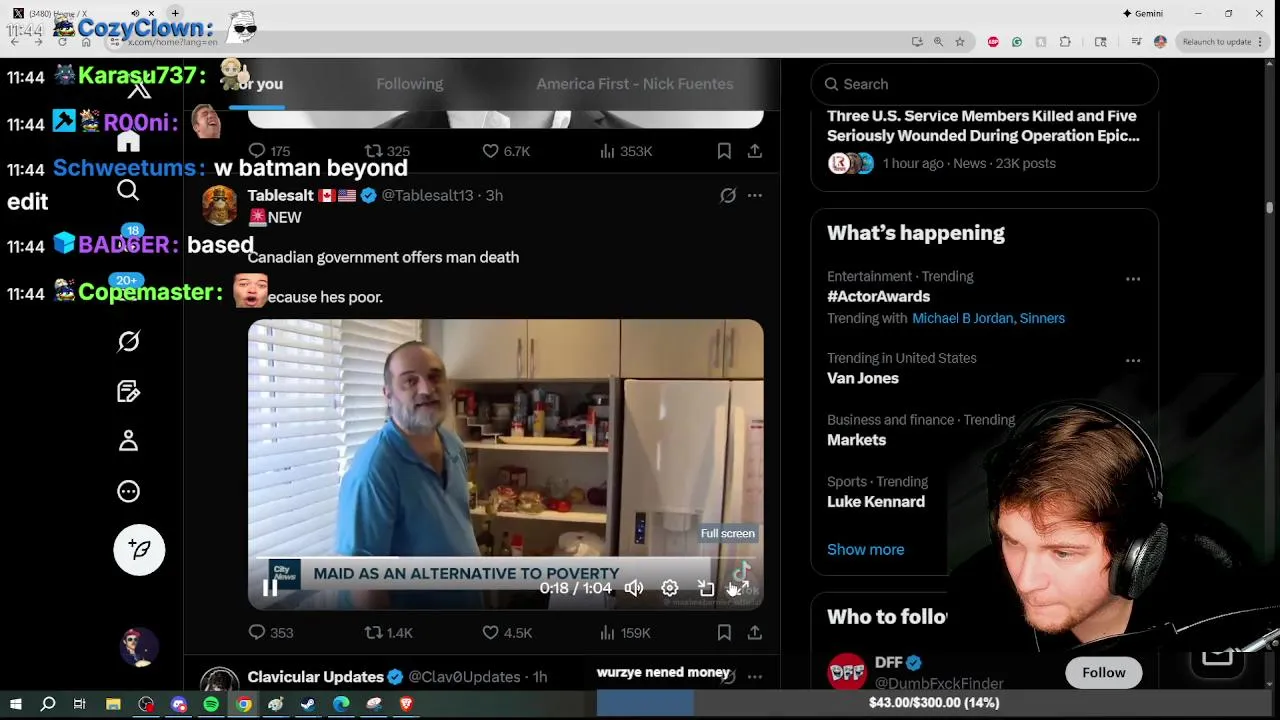The image size is (1280, 720).
Task: Open Clavicular Updates profile name
Action: pyautogui.click(x=316, y=677)
